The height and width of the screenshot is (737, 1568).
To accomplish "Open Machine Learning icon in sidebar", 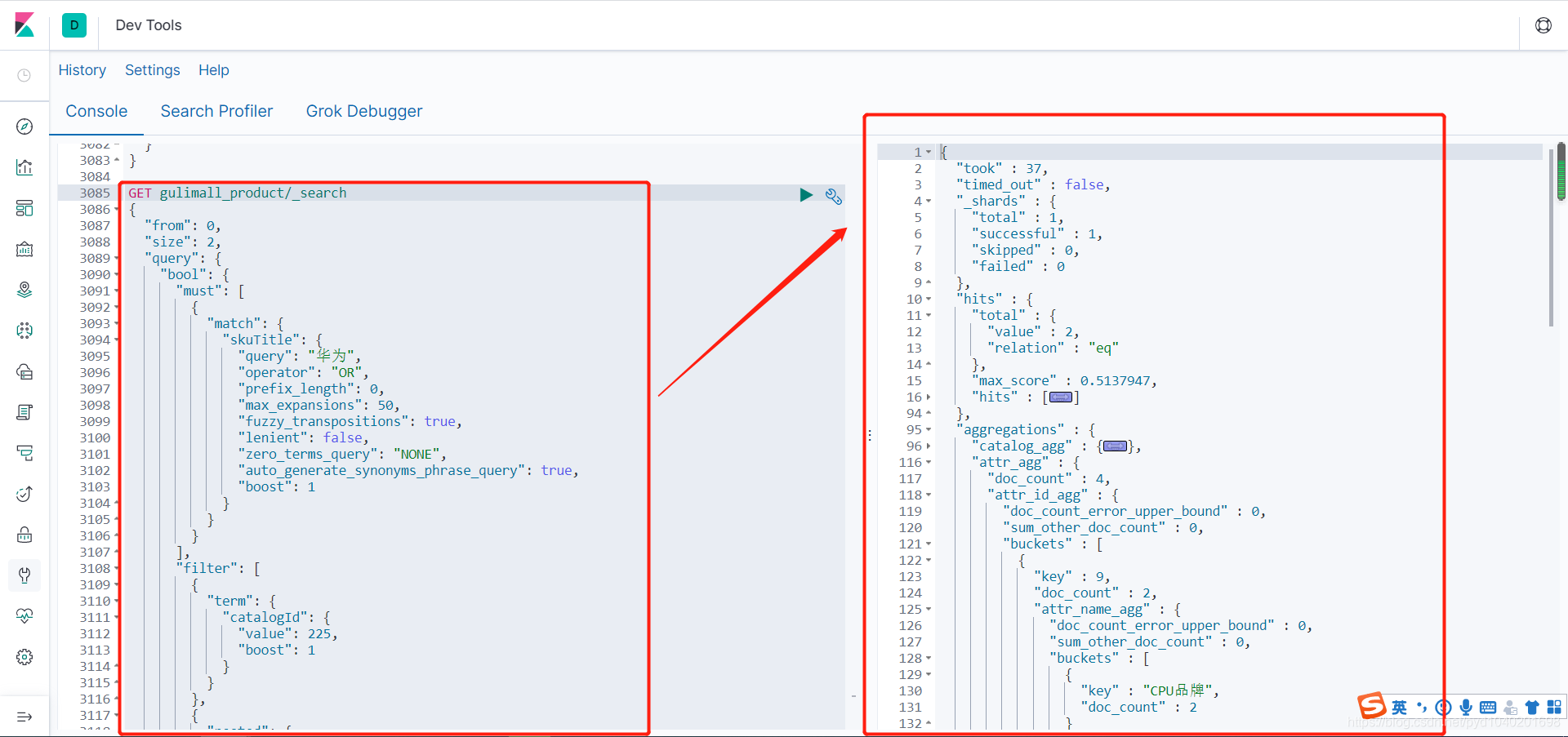I will (24, 331).
